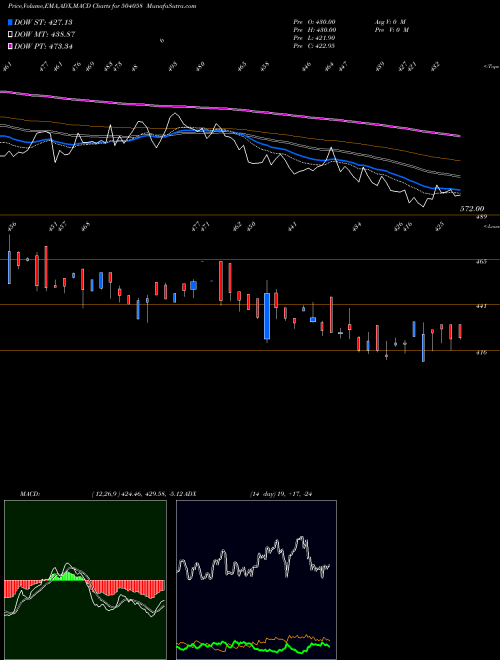Click the 441 price axis label
Screen dimensions: 500x660
click(x=481, y=306)
